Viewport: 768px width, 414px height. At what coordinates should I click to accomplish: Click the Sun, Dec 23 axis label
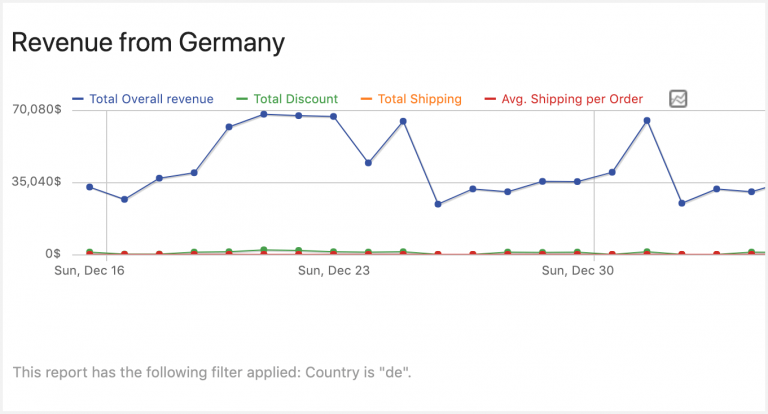click(x=334, y=270)
